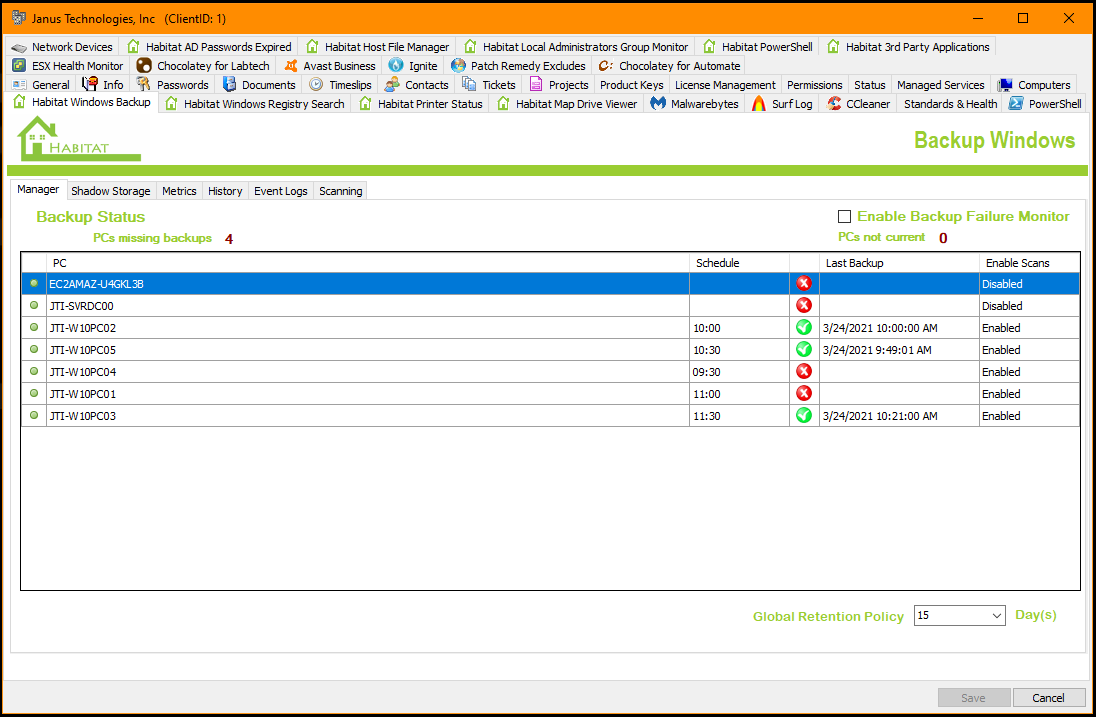1096x717 pixels.
Task: Enable the Backup Failure Monitor checkbox
Action: coord(845,217)
